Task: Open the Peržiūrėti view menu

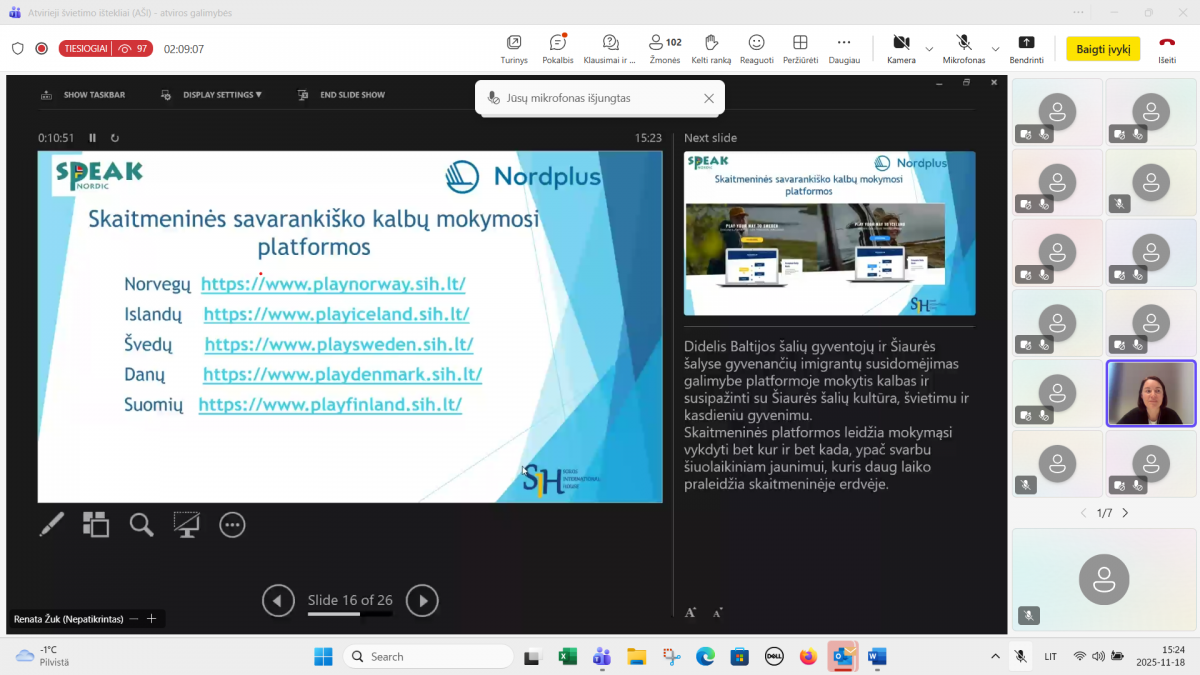Action: click(800, 47)
